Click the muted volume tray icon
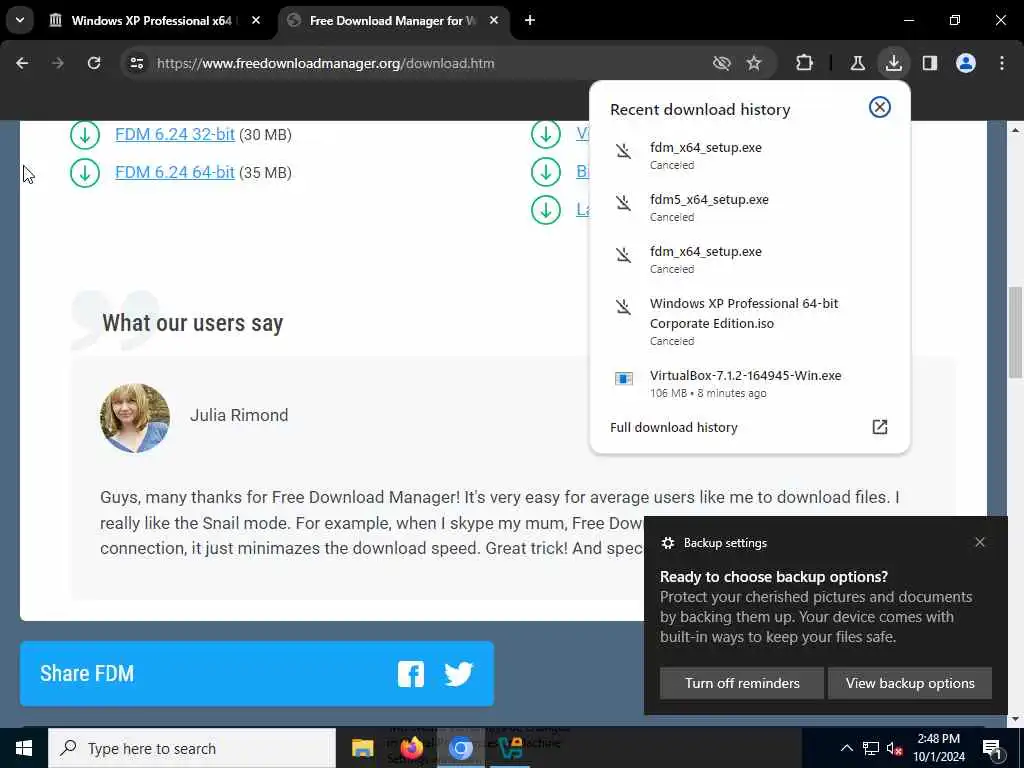This screenshot has width=1024, height=768. (895, 748)
